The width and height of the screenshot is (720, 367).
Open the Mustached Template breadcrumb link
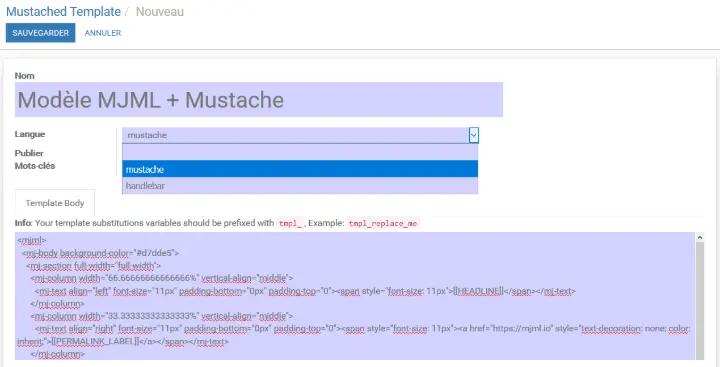pyautogui.click(x=63, y=11)
